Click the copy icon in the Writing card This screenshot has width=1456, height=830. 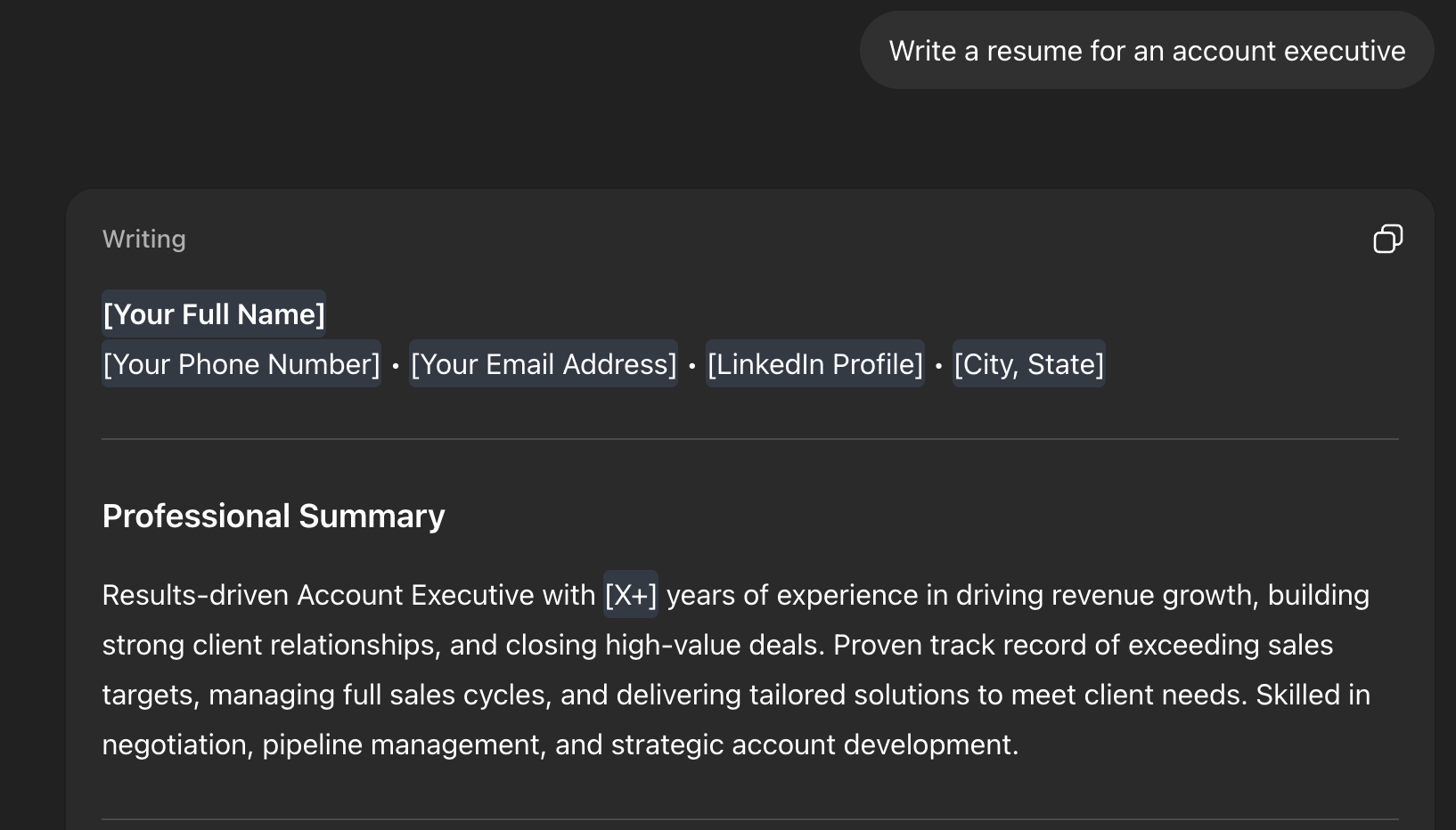(x=1387, y=239)
